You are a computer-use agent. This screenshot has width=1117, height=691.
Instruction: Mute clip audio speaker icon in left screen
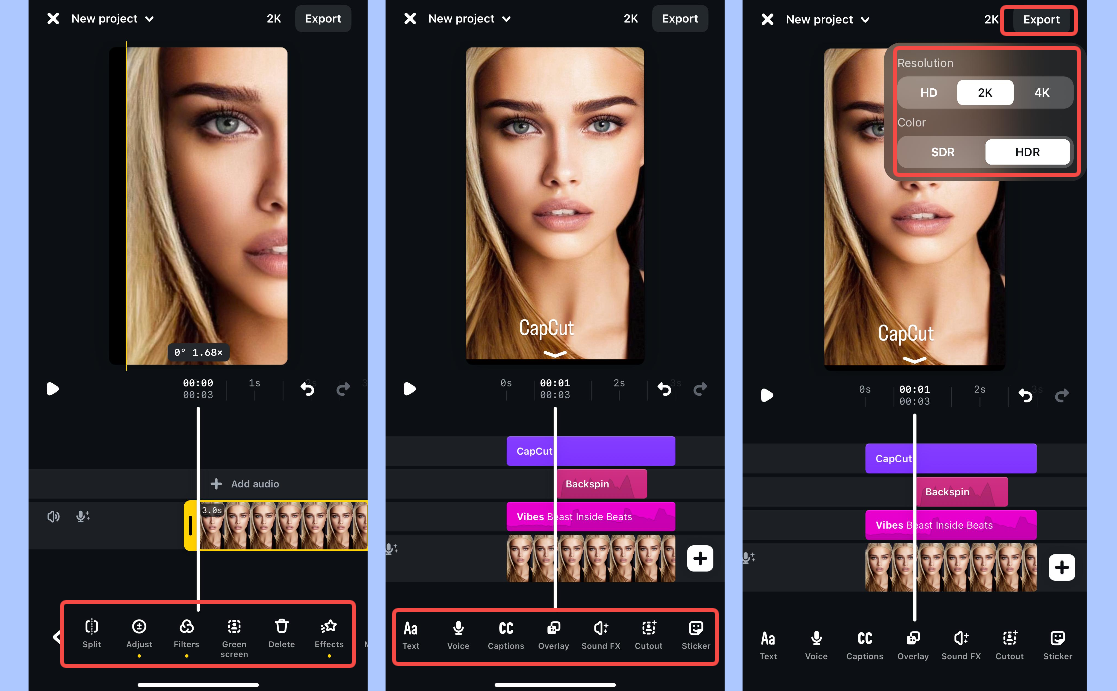click(53, 516)
